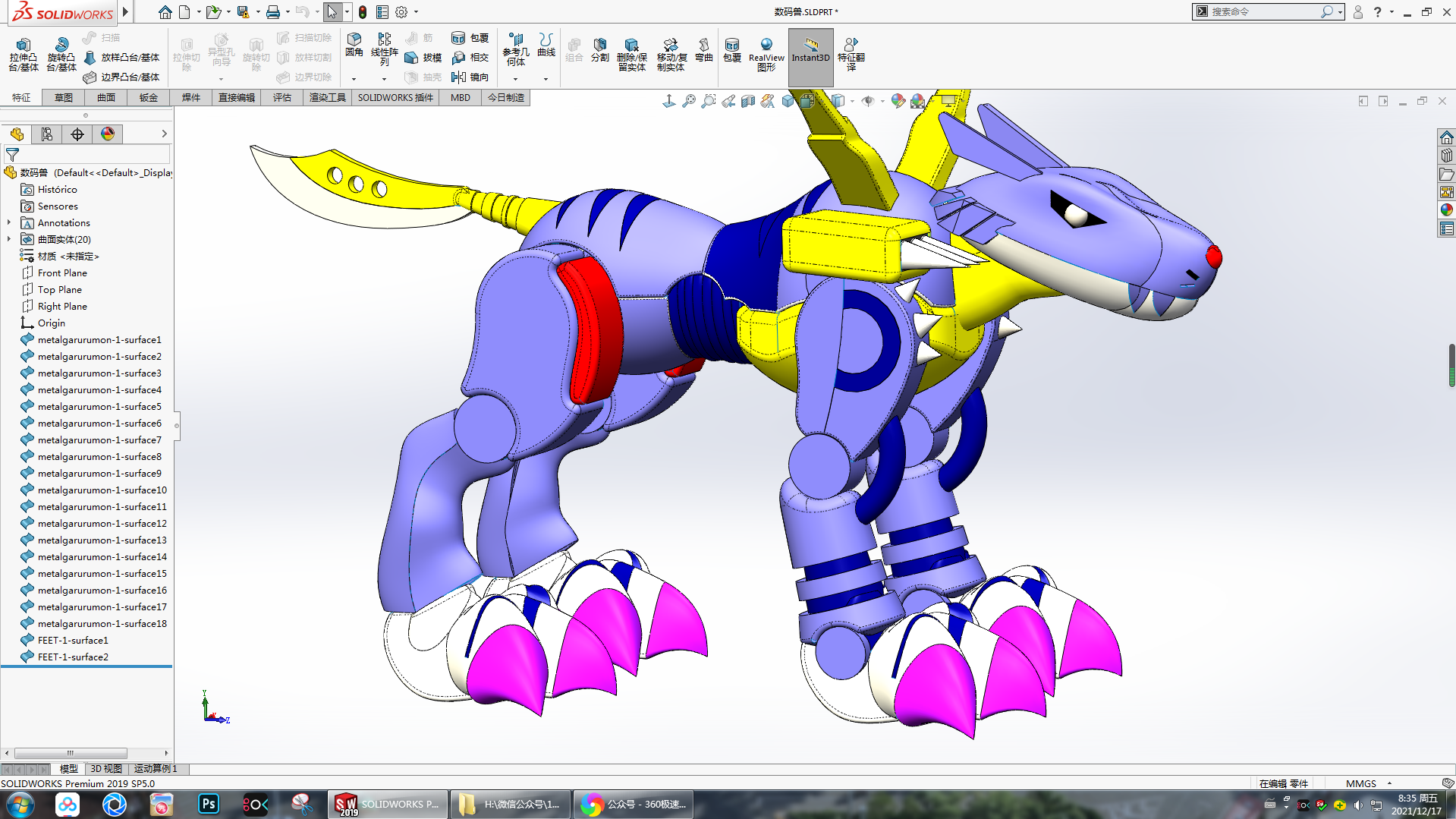Open the PropertyManager tab
The image size is (1456, 819).
[47, 134]
